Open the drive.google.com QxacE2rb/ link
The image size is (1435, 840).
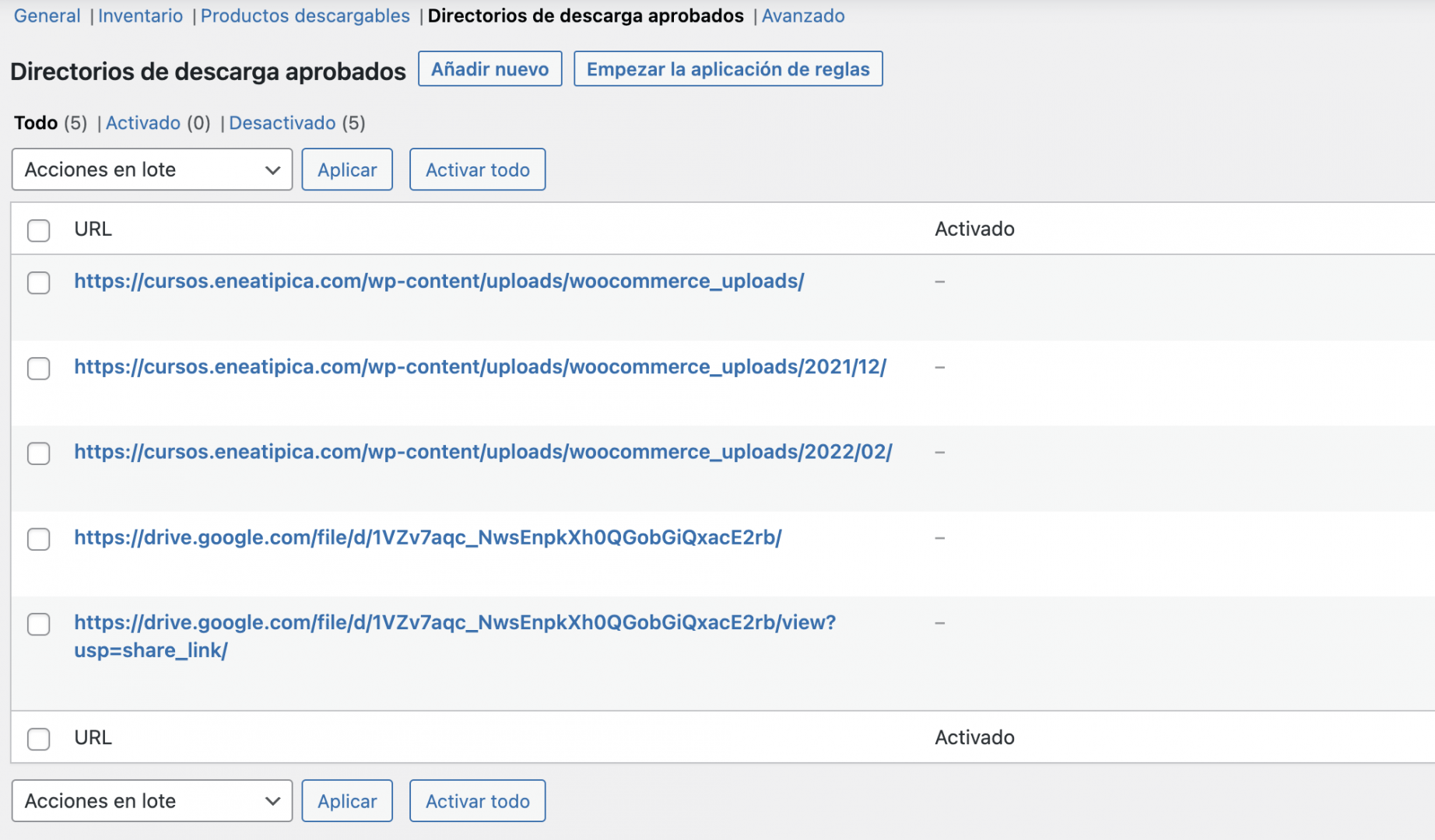[428, 537]
